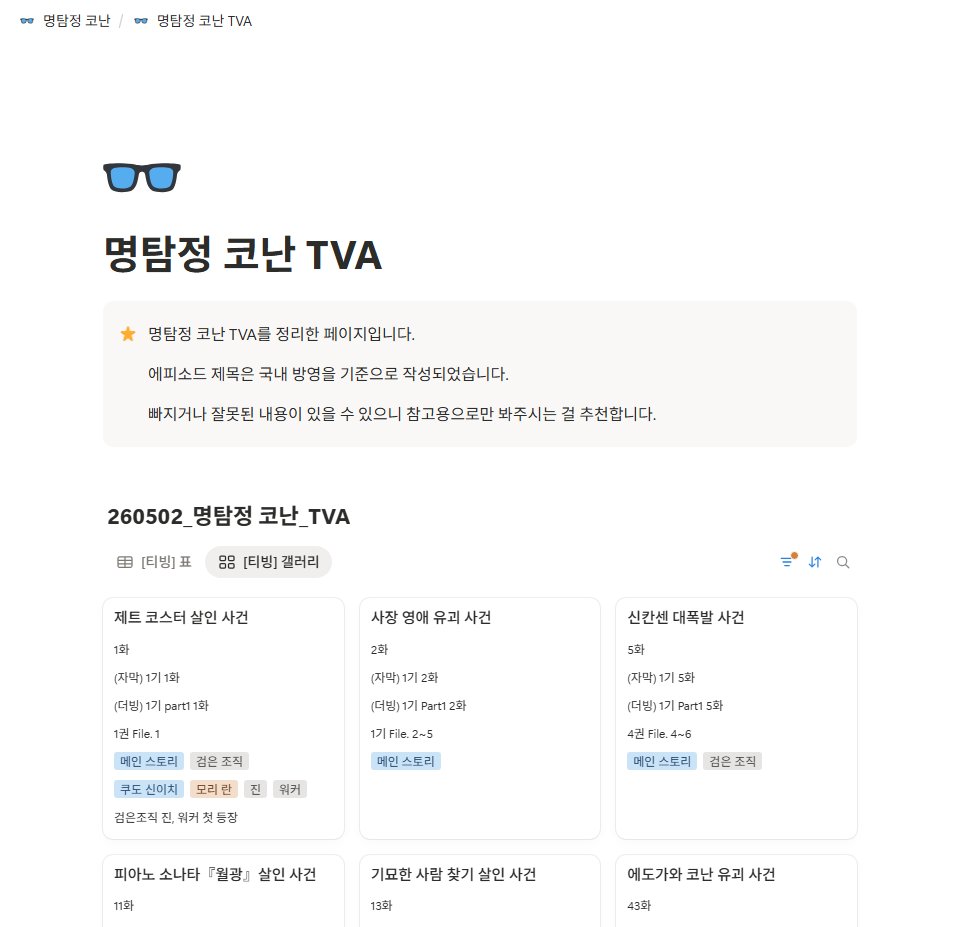Click text (더빙) 1기 part1 1화
The height and width of the screenshot is (927, 975).
[161, 705]
